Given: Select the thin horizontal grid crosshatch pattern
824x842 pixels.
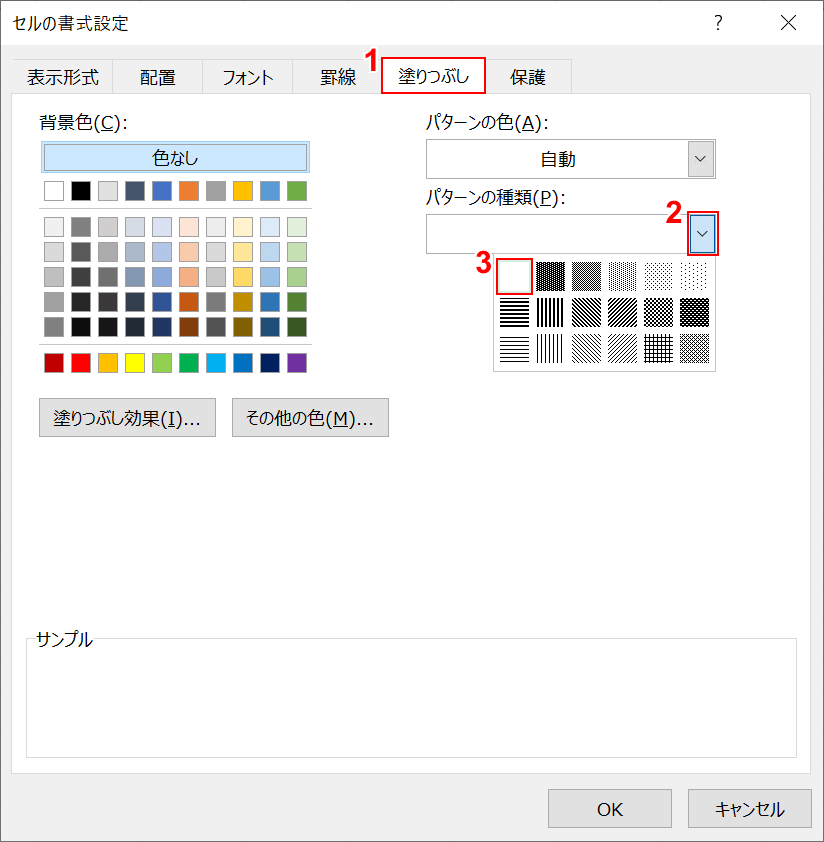Looking at the screenshot, I should click(x=659, y=349).
